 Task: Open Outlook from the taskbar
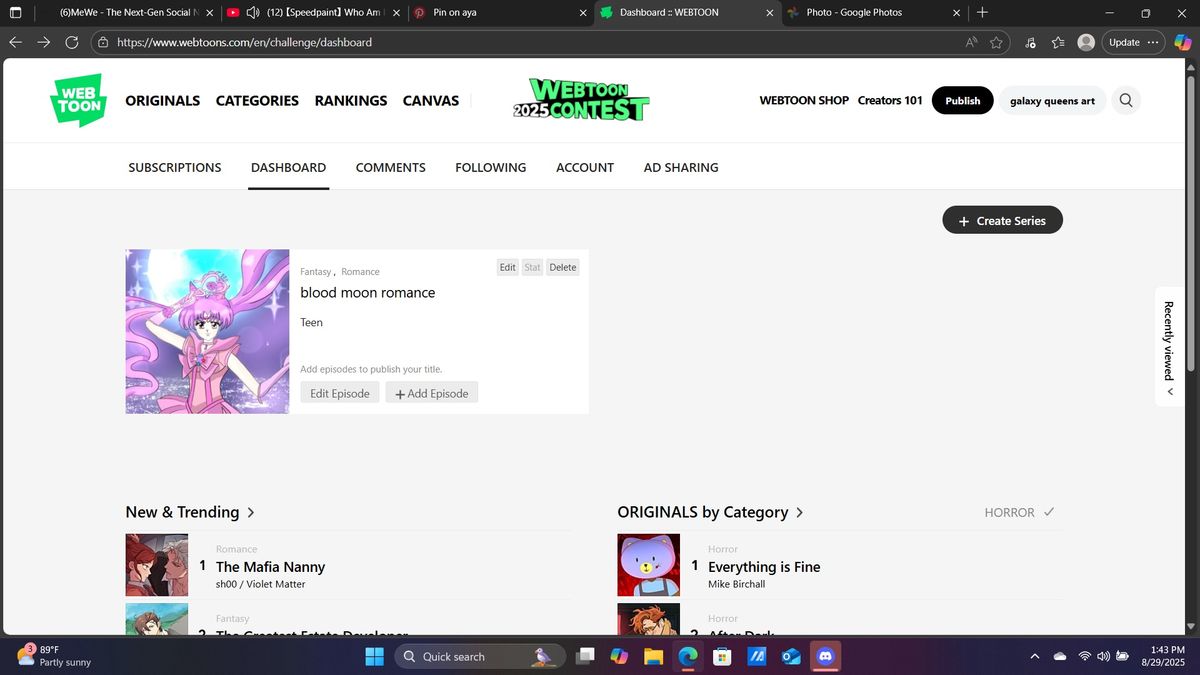click(x=791, y=656)
